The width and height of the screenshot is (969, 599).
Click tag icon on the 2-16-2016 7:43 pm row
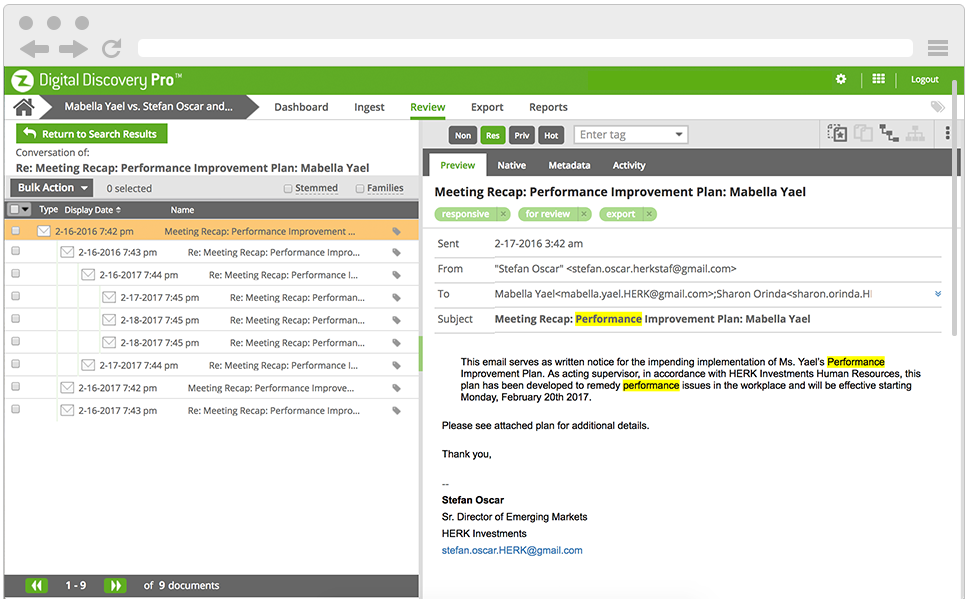396,252
